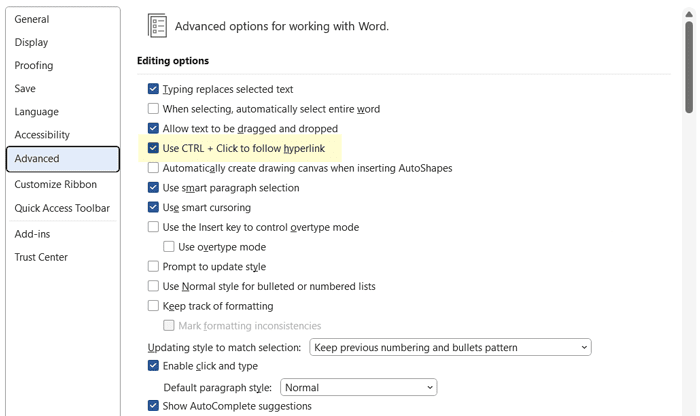Open Updating style to match selection dropdown
Screen dimensions: 700x416
[450, 348]
